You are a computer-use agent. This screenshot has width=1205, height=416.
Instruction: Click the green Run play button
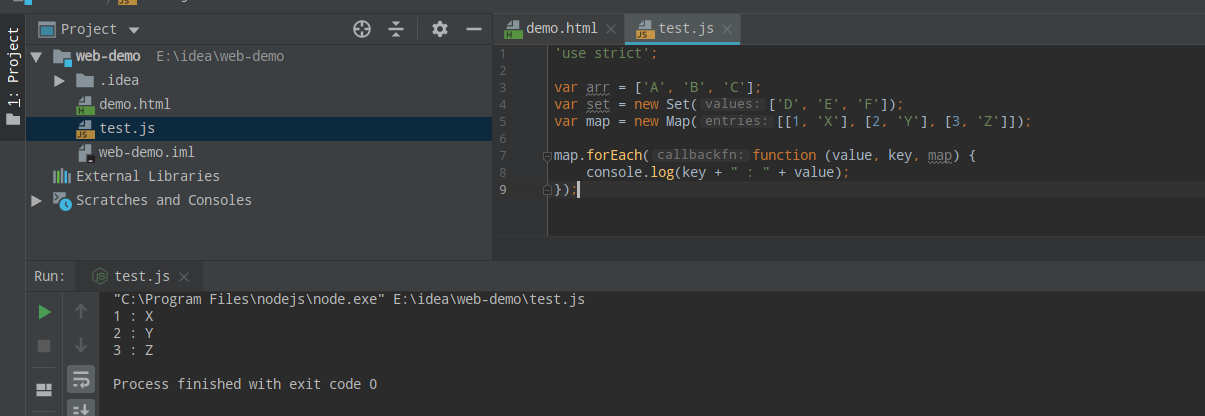[x=44, y=312]
